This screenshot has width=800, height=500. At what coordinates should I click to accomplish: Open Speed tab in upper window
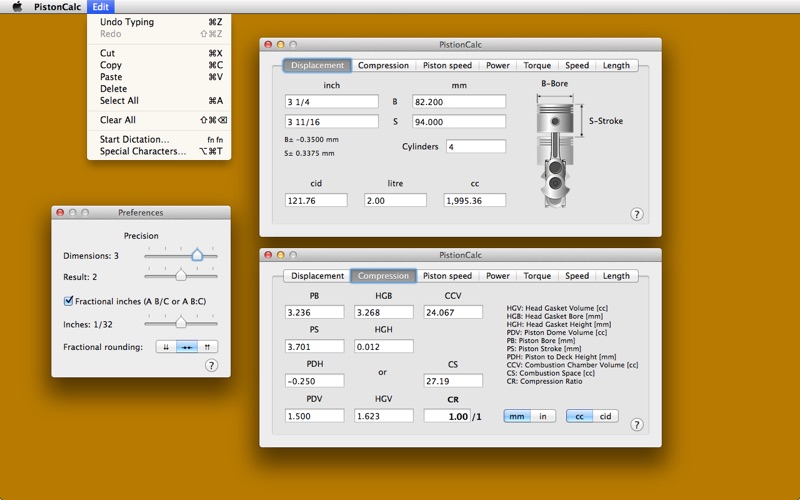[x=577, y=65]
